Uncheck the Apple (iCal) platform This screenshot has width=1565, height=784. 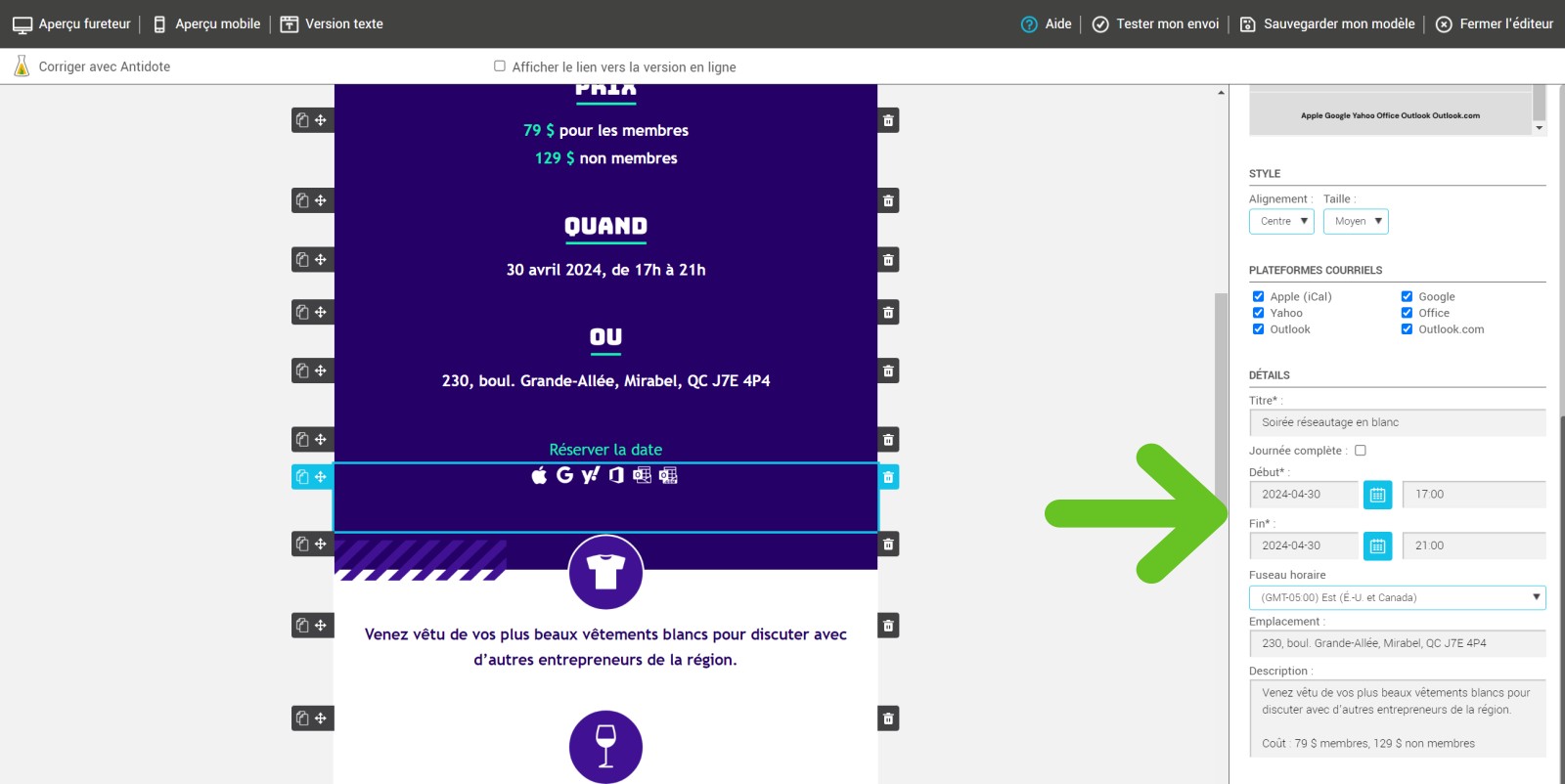click(1258, 296)
